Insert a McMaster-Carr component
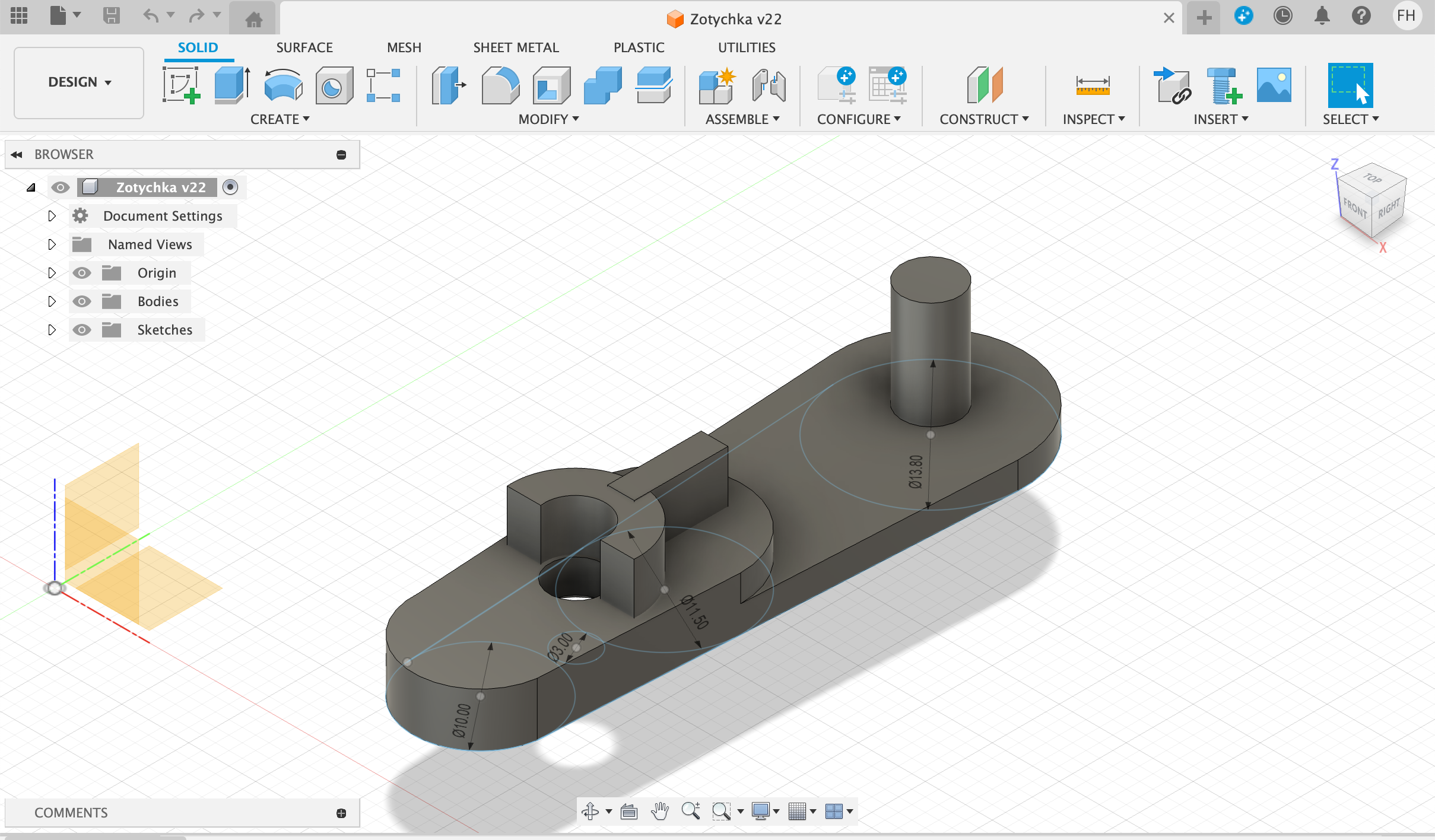This screenshot has width=1435, height=840. point(1224,85)
